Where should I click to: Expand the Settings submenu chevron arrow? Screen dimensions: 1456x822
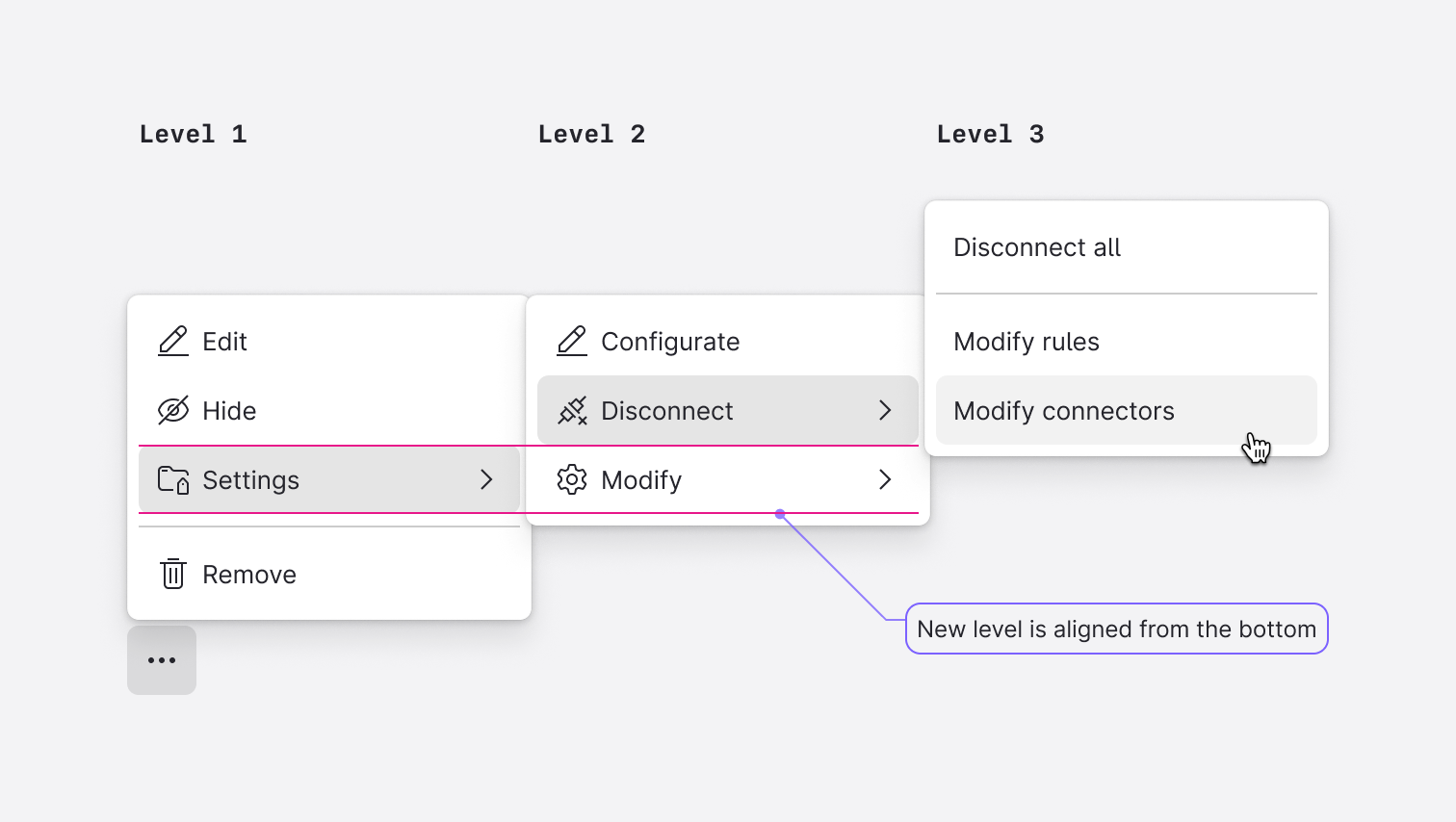click(486, 479)
